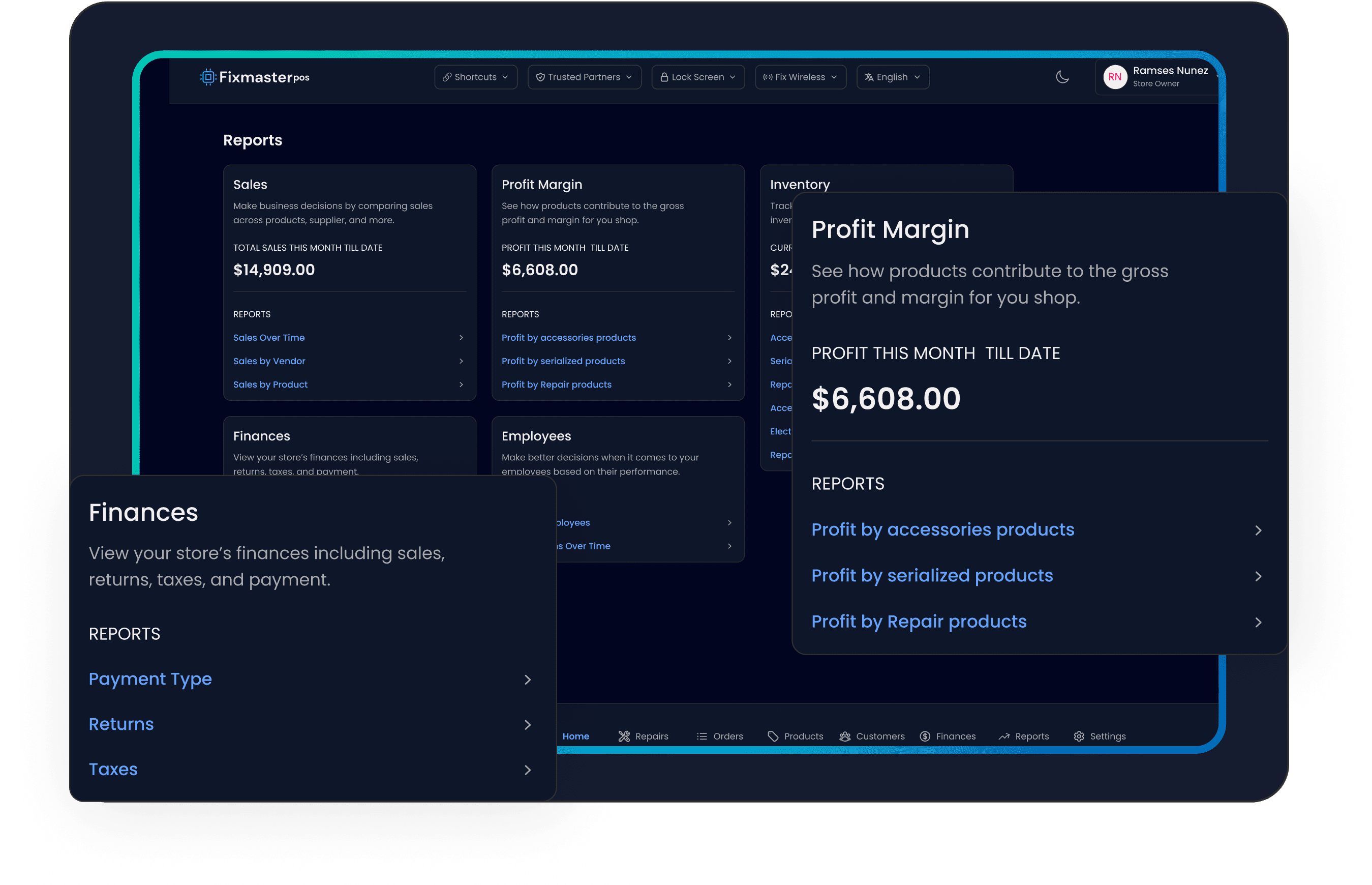
Task: Open the Profit by serialized products report in the large card
Action: point(932,575)
